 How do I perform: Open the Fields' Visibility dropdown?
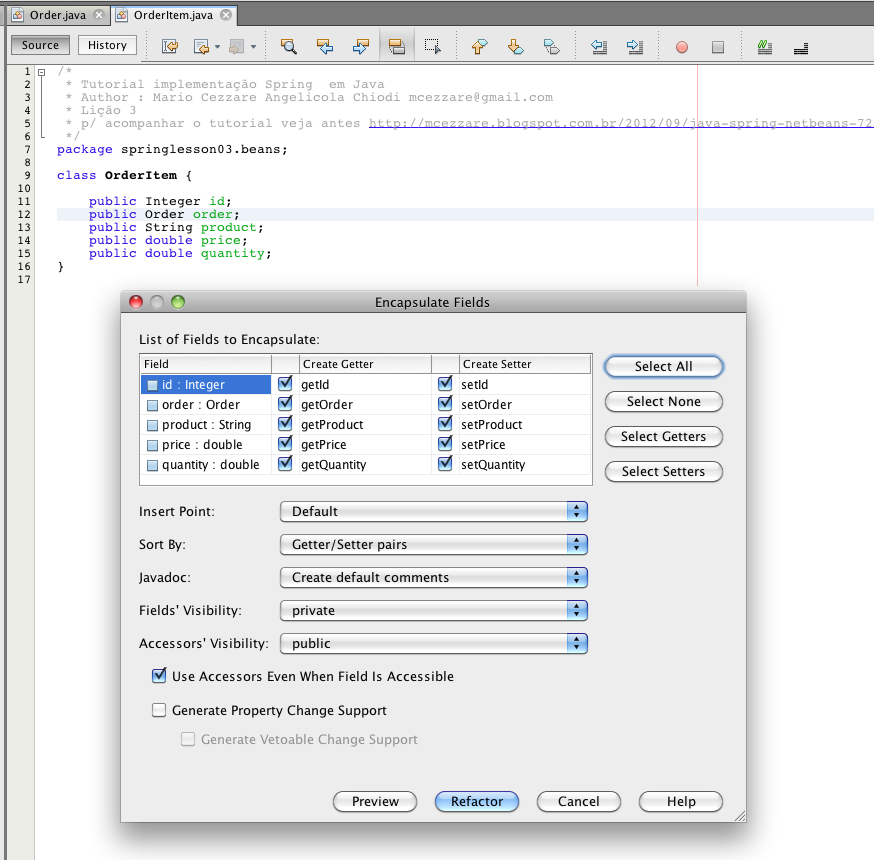tap(434, 610)
